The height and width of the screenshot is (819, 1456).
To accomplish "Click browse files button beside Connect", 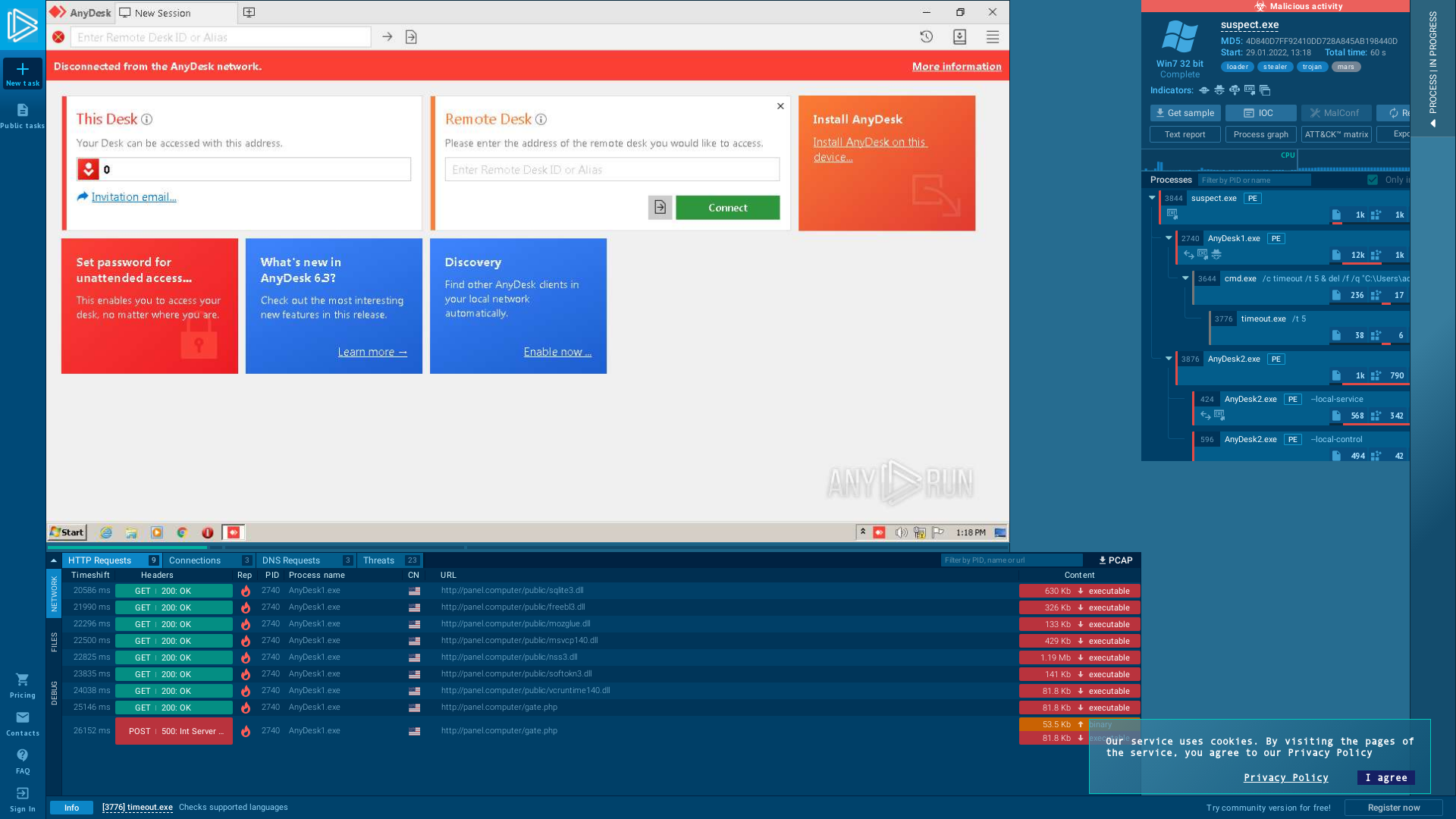I will (660, 207).
